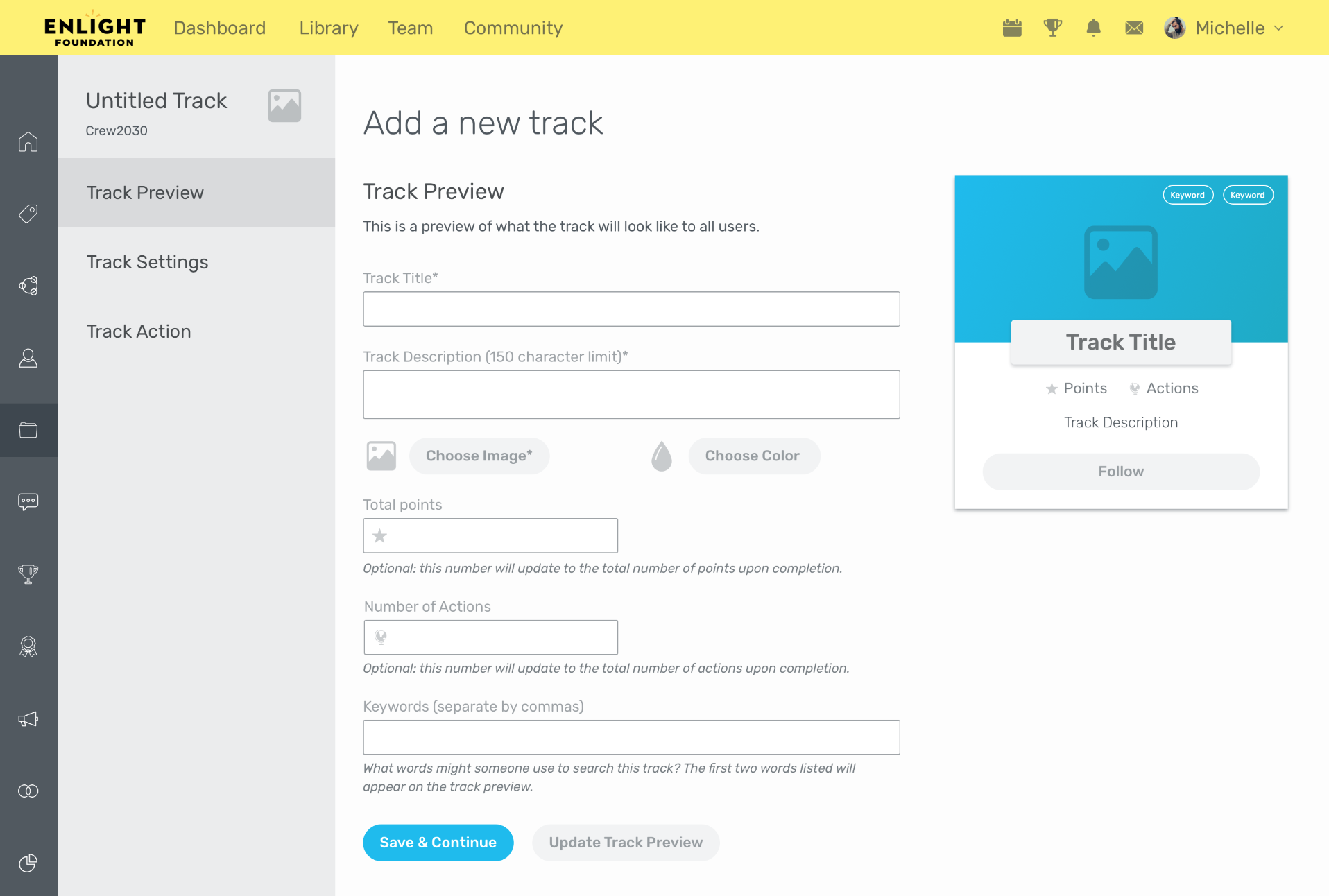Open the chat bubble icon in sidebar

(x=28, y=502)
